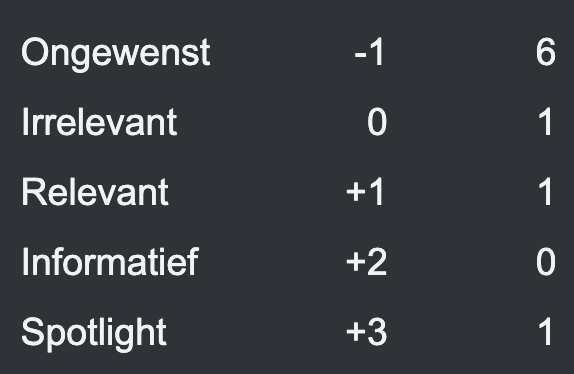574x374 pixels.
Task: Click the count 1 in Relevant row
Action: (x=545, y=192)
